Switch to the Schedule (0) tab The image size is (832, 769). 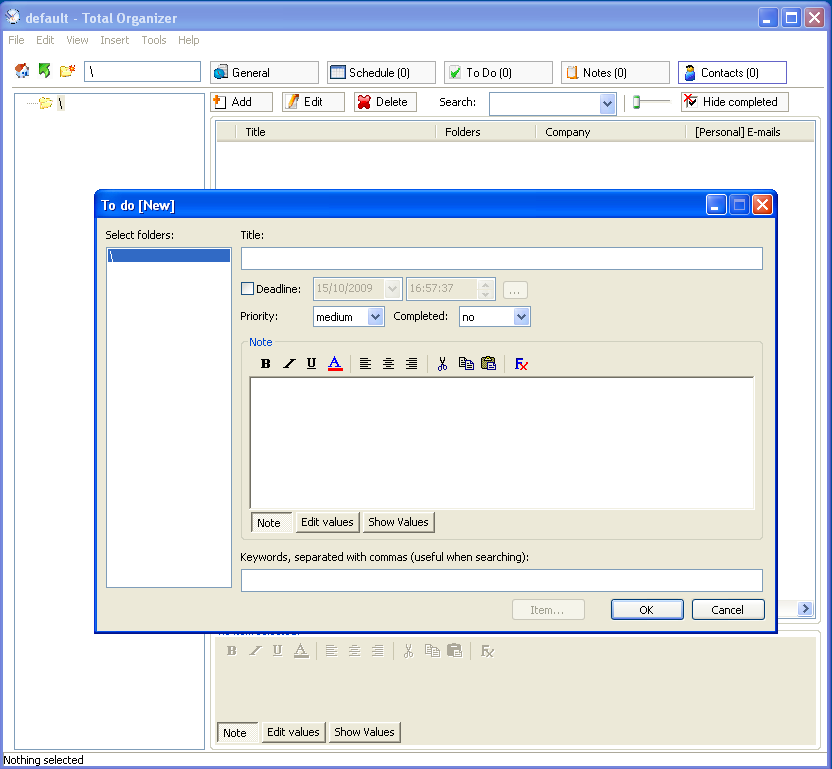(x=381, y=73)
